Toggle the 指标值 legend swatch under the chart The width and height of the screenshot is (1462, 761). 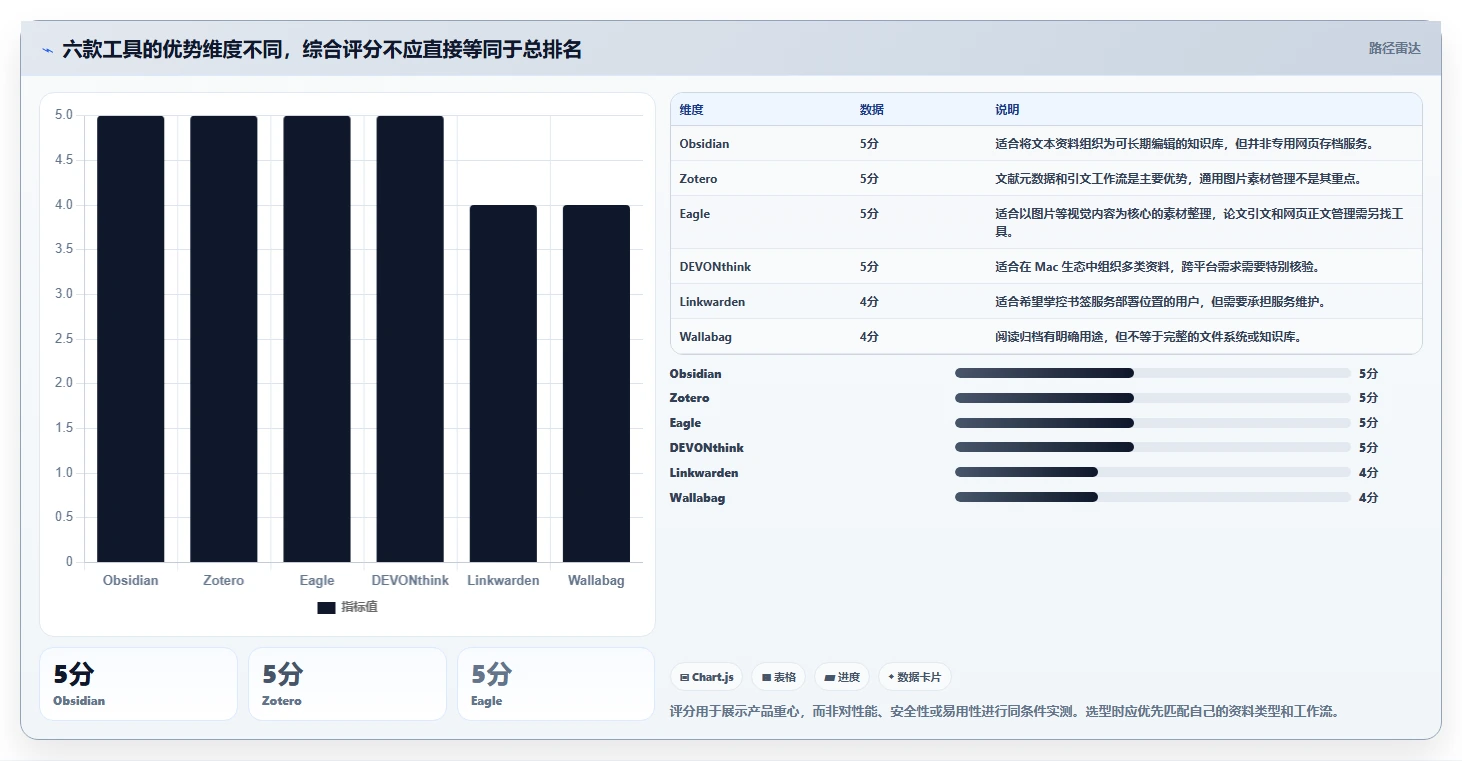point(326,607)
